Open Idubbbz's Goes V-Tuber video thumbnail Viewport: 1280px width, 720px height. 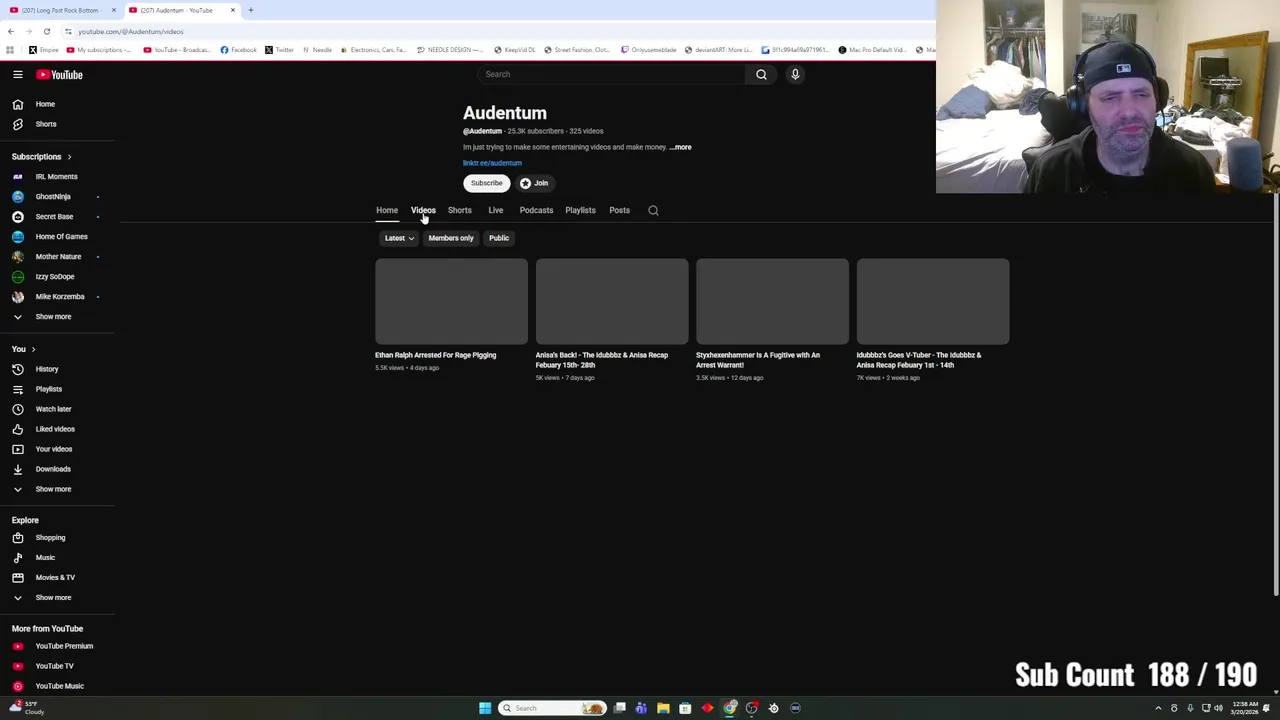[933, 301]
